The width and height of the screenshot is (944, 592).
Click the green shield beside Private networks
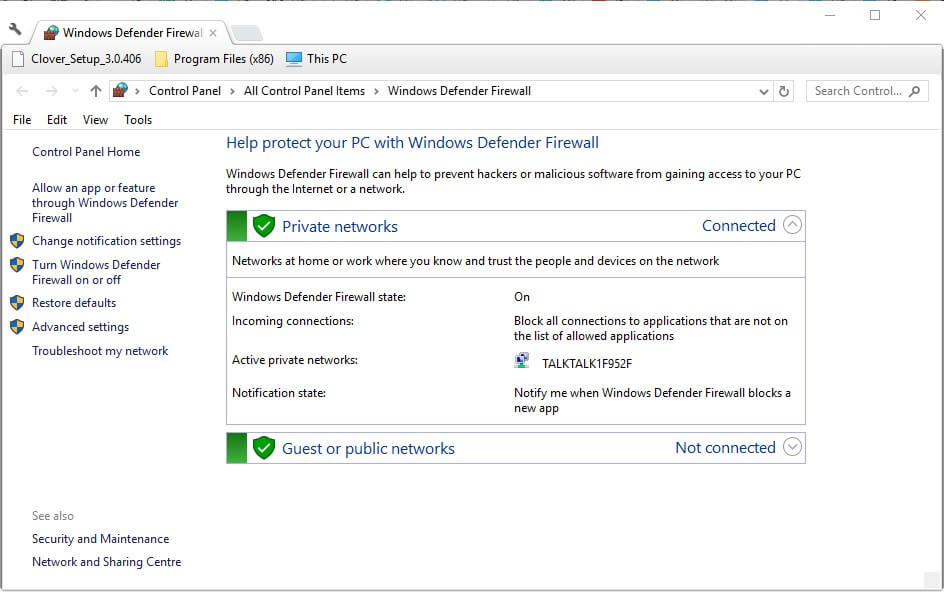pyautogui.click(x=264, y=226)
